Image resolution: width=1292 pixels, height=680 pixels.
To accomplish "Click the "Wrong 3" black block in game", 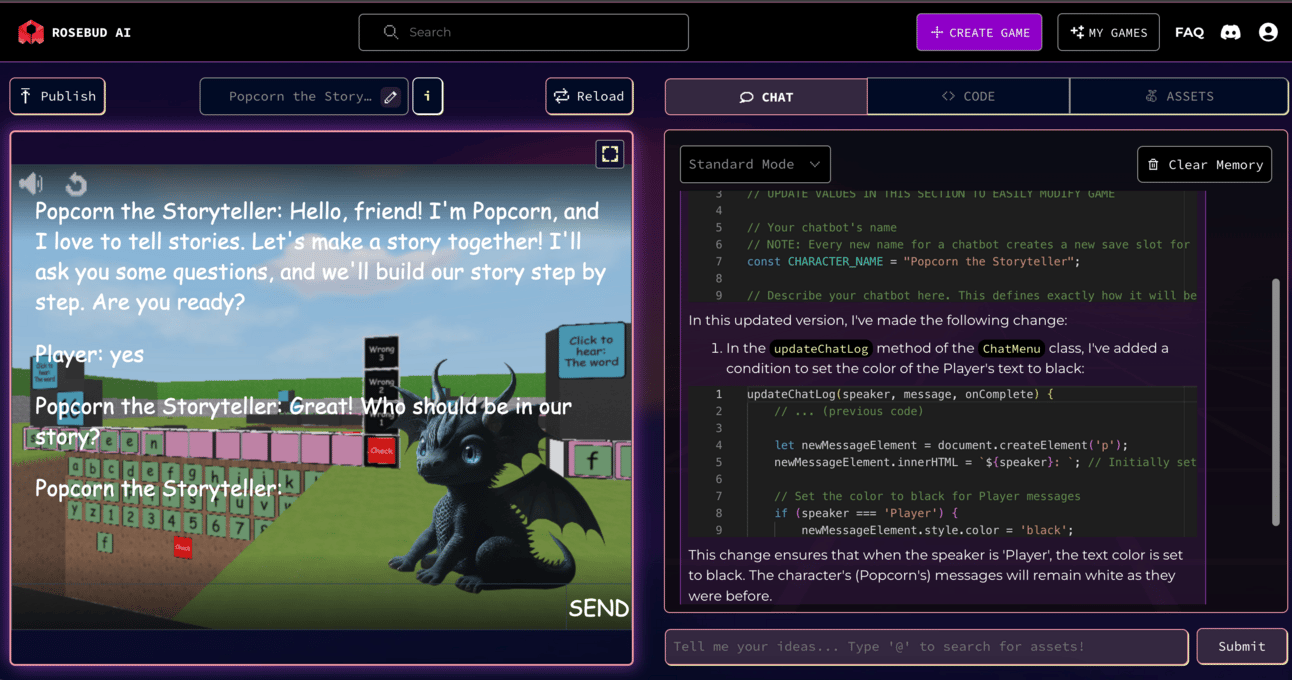I will point(381,352).
